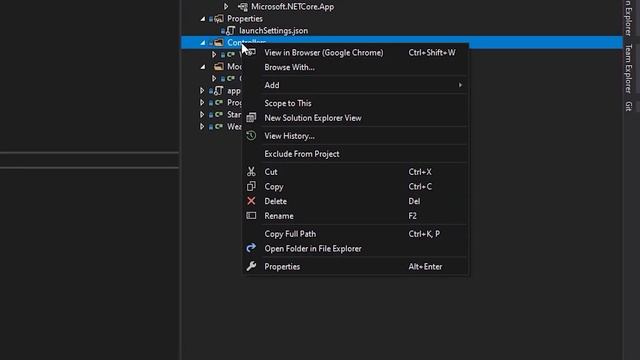Open Properties from the context menu
Screen dimensions: 640x360
pyautogui.click(x=355, y=267)
